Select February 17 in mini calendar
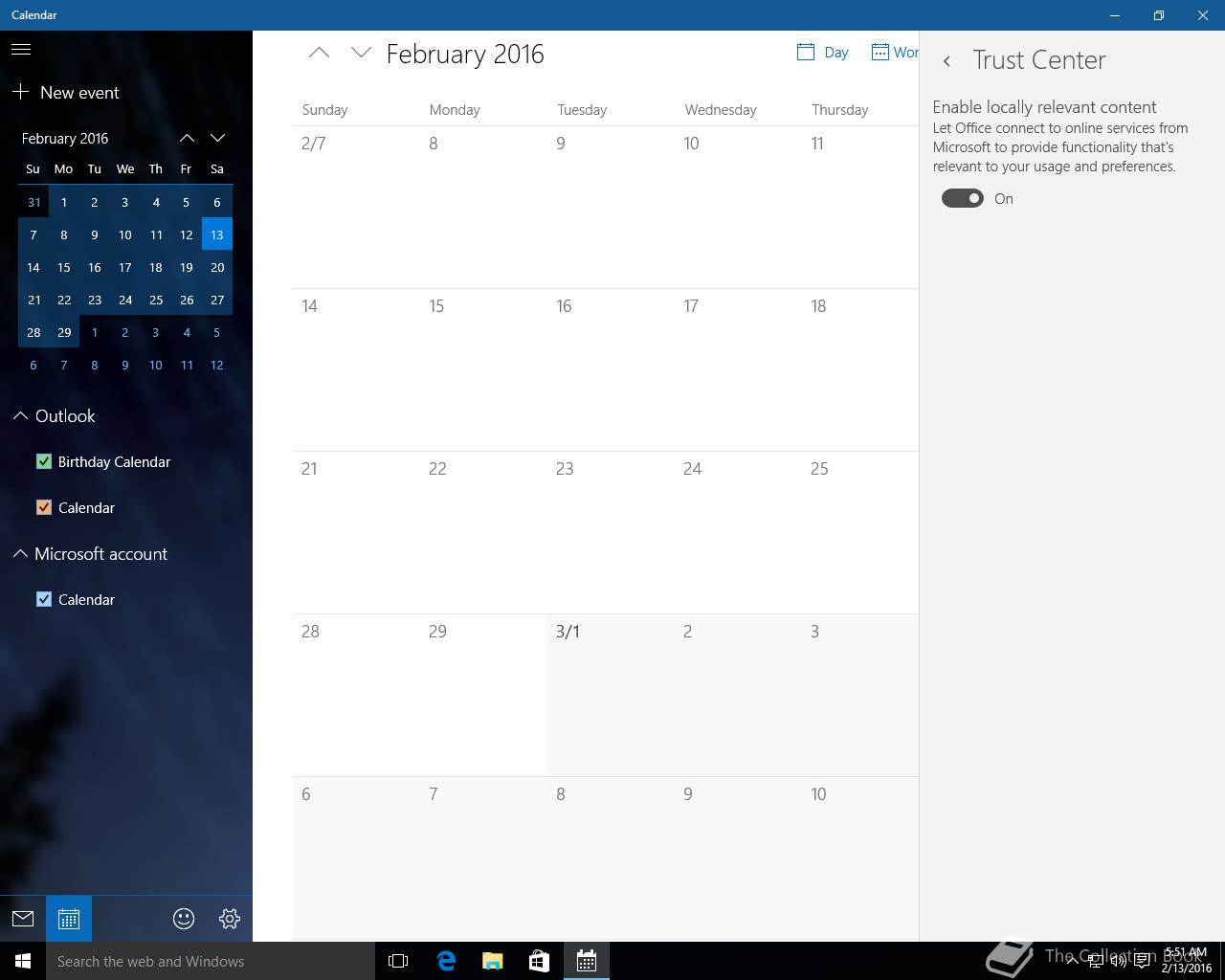The height and width of the screenshot is (980, 1225). coord(125,267)
